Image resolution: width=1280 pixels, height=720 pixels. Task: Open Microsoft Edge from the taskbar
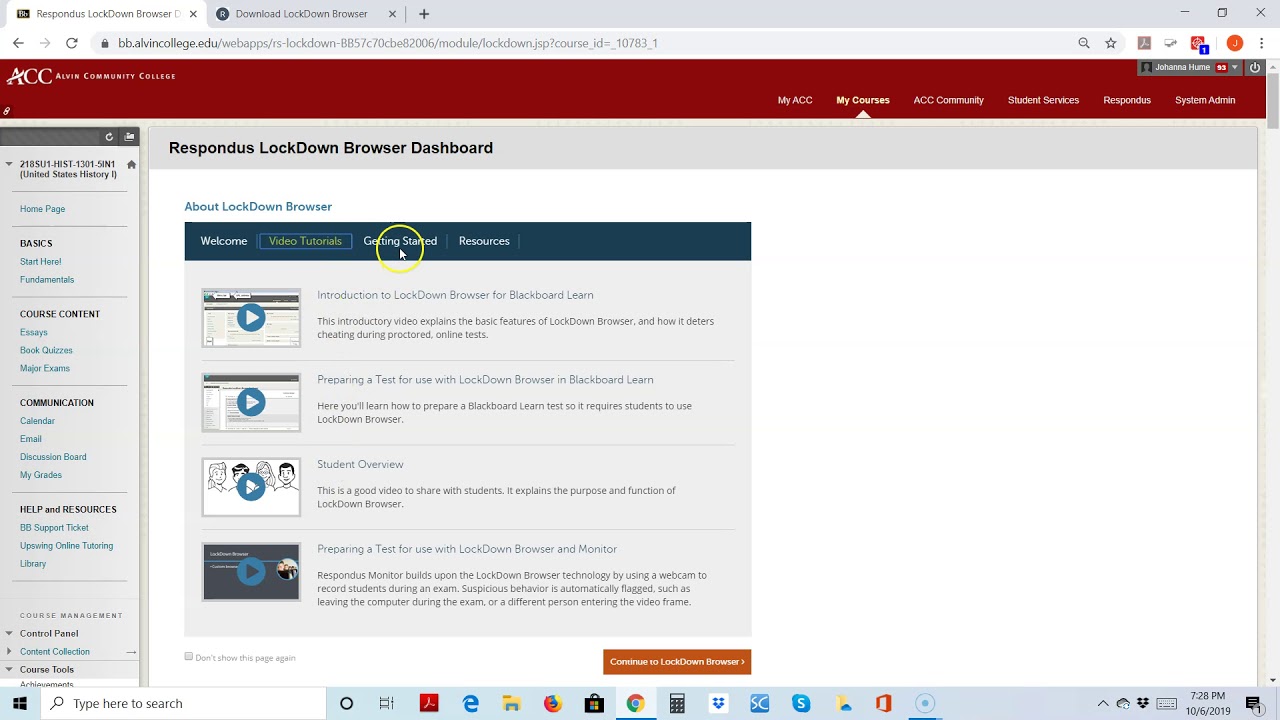tap(471, 703)
